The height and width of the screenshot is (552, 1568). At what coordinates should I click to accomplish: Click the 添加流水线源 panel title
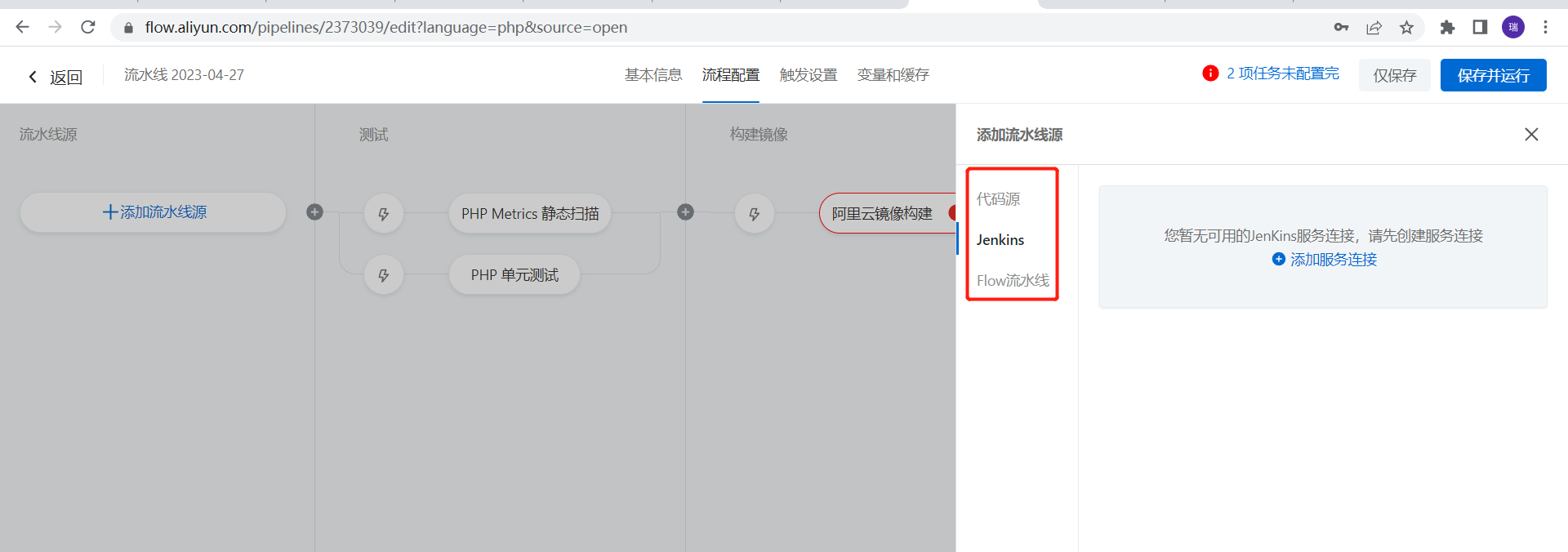1019,135
